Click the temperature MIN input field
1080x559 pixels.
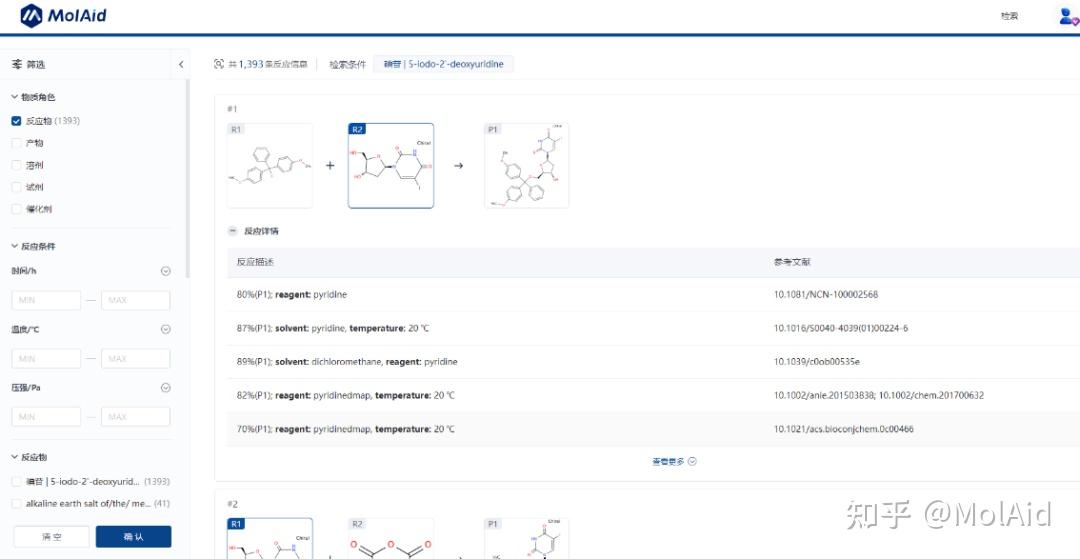[x=46, y=358]
